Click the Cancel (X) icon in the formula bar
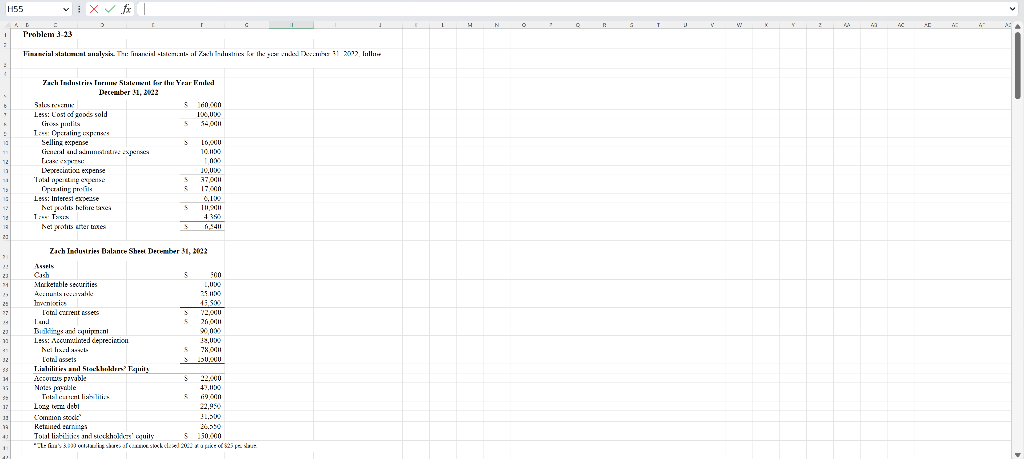1024x459 pixels. click(95, 9)
